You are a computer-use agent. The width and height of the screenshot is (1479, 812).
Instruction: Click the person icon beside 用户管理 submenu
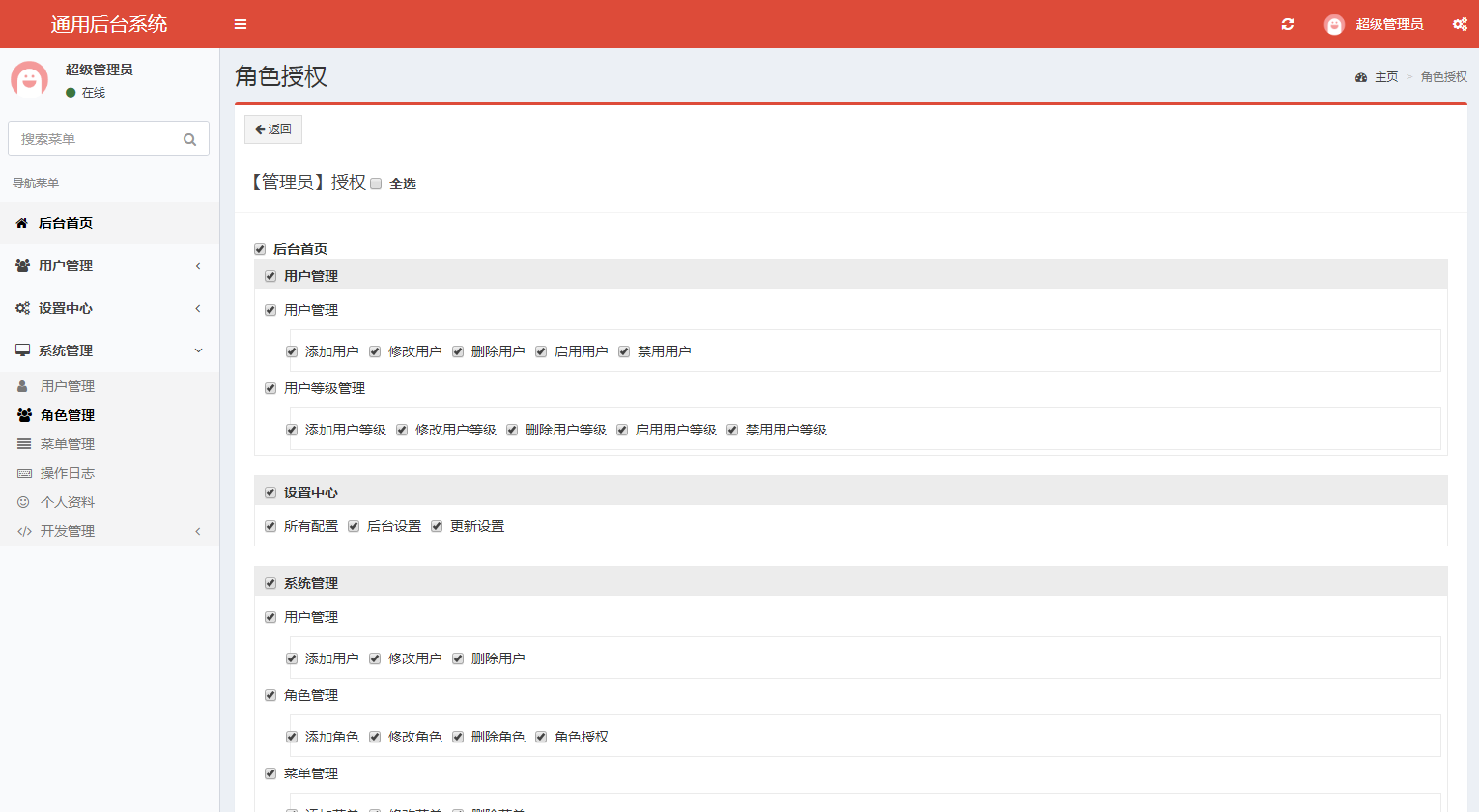22,386
